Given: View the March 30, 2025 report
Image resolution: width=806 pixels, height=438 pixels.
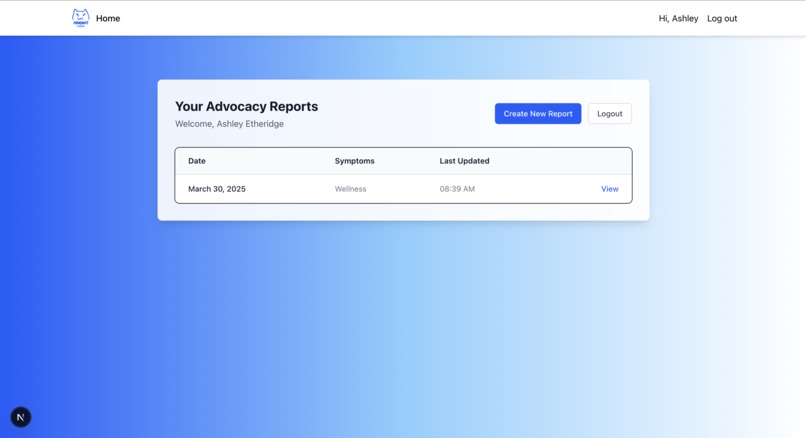Looking at the screenshot, I should [x=610, y=189].
